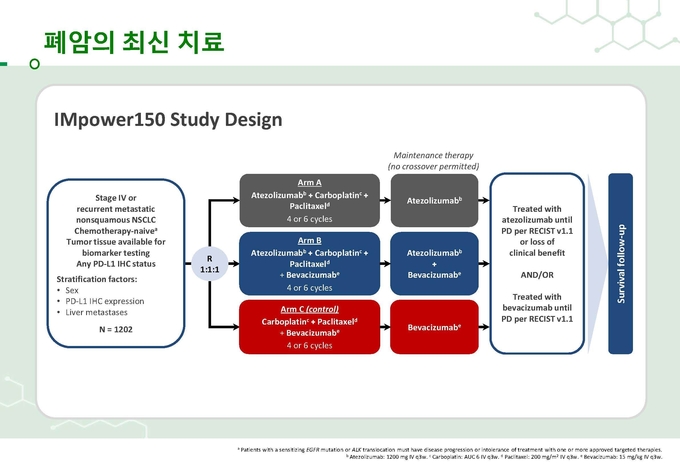Click 'atezolizumab until' text

tap(537, 220)
